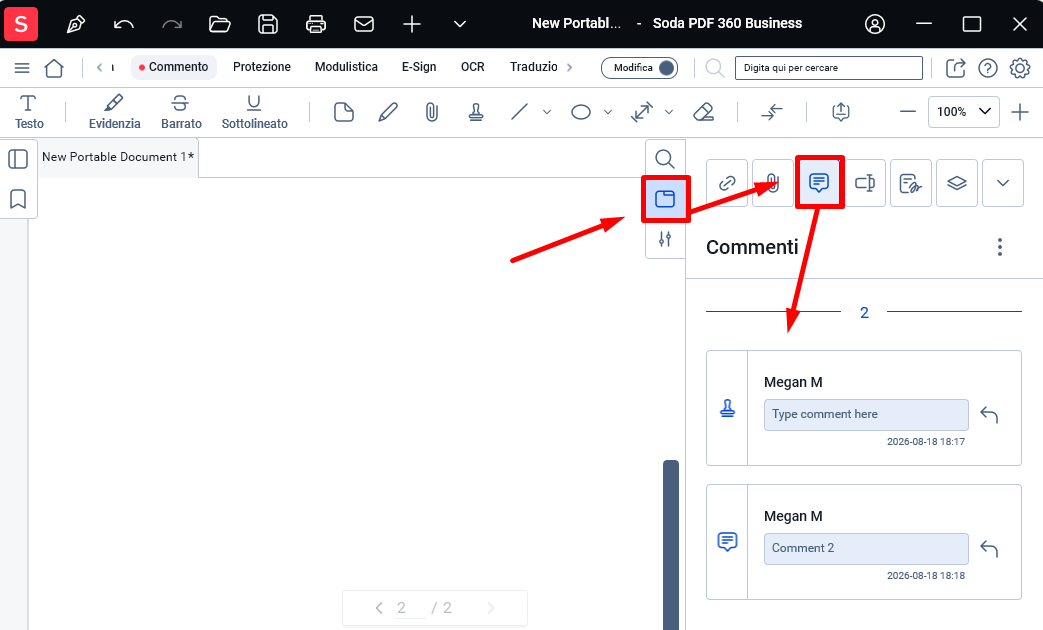Expand the quick access dropdown arrow
Screen dimensions: 1043x630
pyautogui.click(x=460, y=25)
